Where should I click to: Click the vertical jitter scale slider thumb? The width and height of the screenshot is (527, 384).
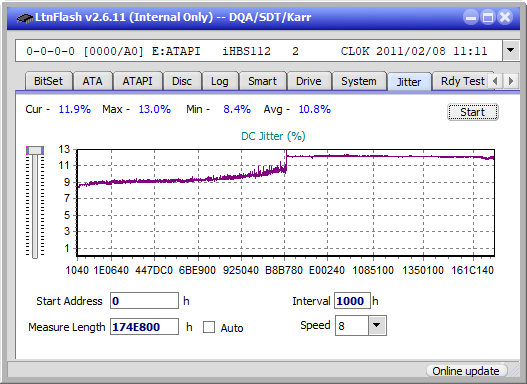tap(35, 150)
